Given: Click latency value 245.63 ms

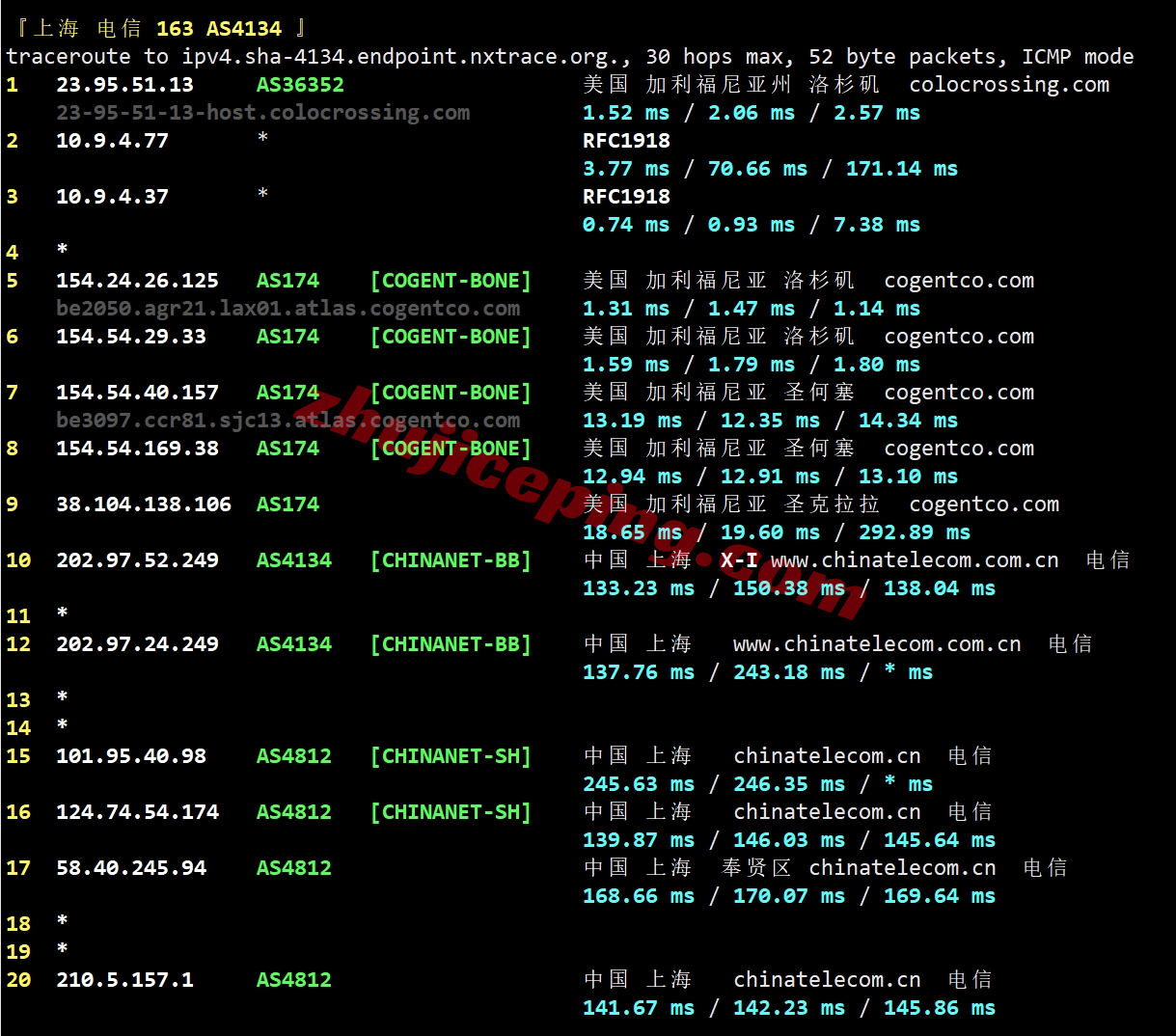Looking at the screenshot, I should (639, 784).
